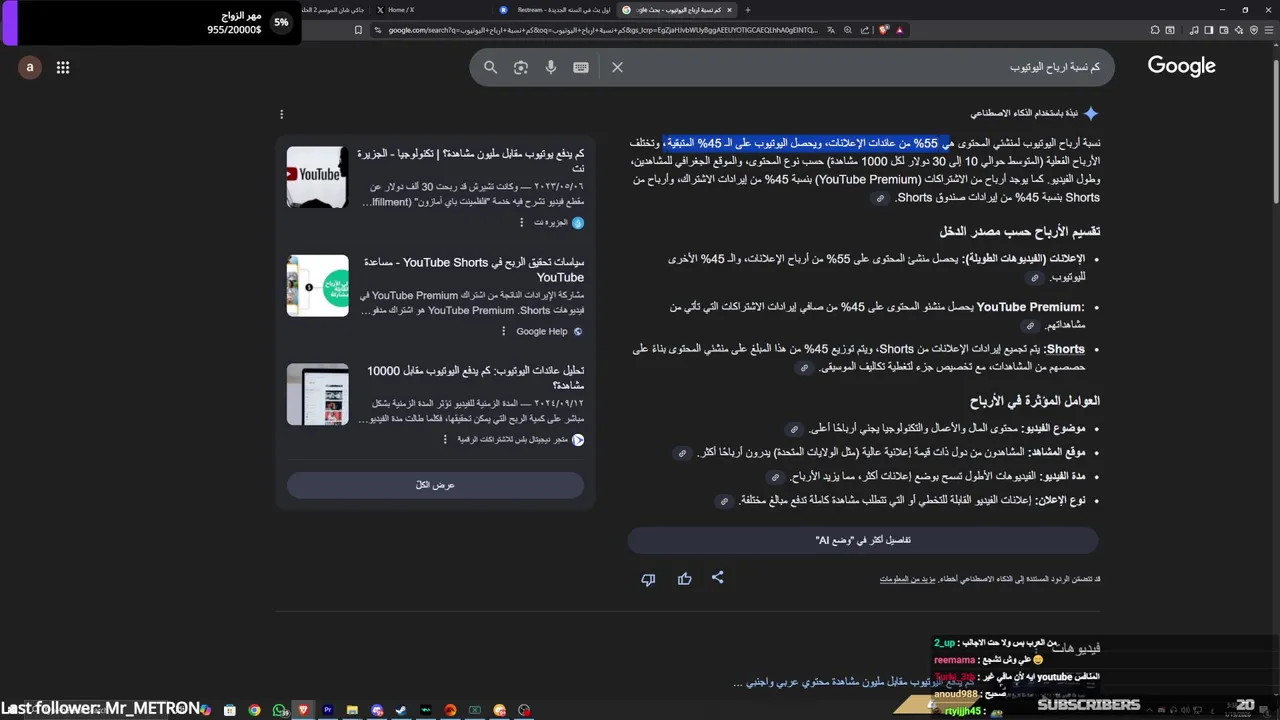Open a new browser tab with plus button
Screen dimensions: 1280x720
[747, 9]
